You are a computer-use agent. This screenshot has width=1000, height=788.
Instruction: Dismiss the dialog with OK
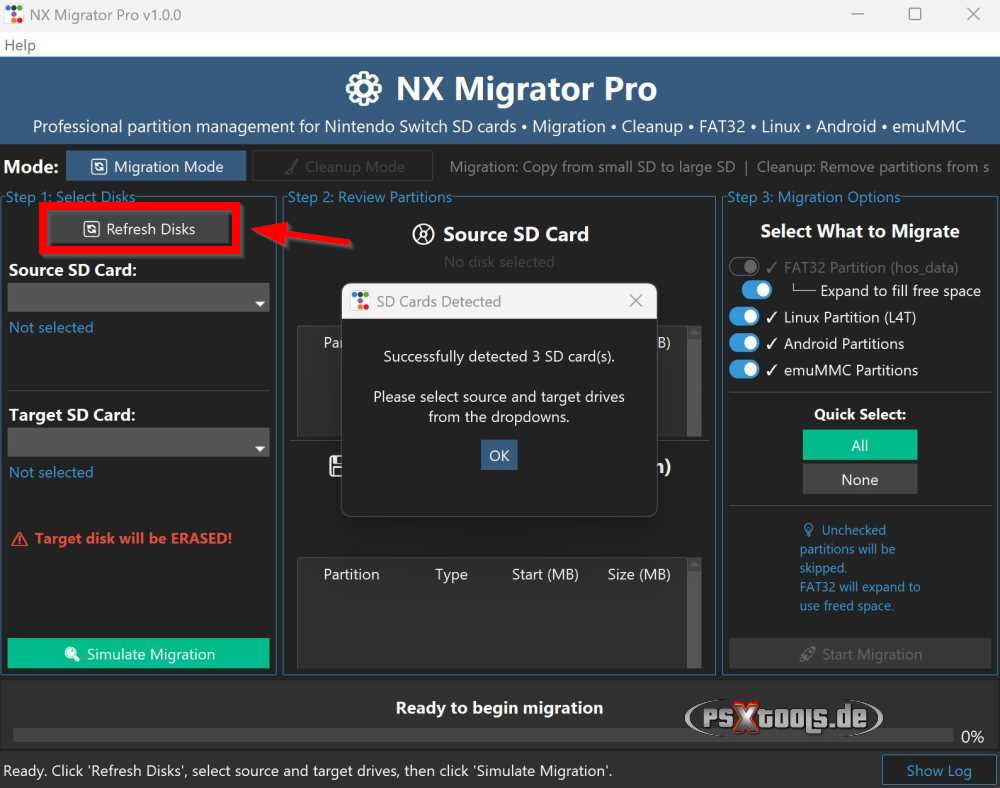coord(499,455)
